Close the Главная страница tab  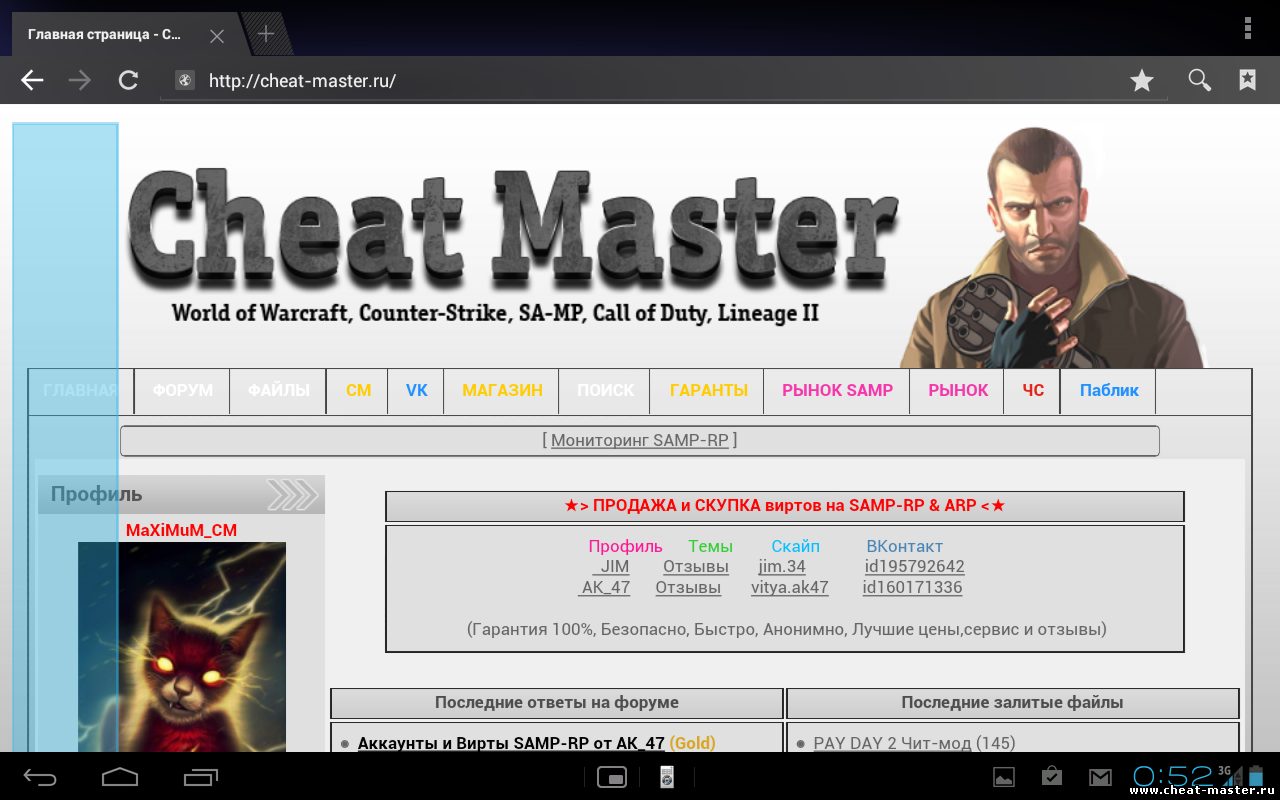(x=216, y=36)
